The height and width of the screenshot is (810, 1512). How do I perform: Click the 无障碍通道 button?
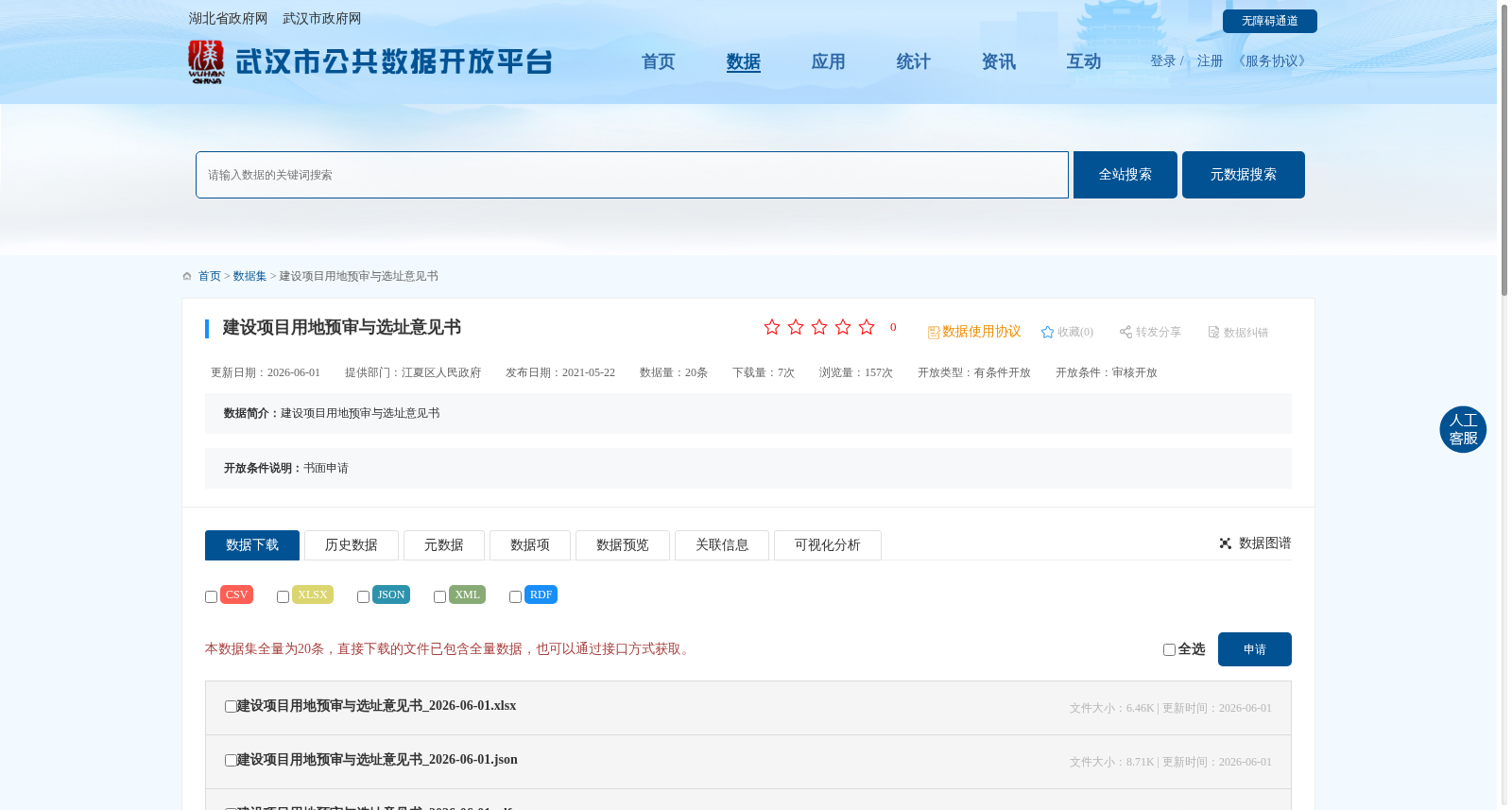pos(1270,21)
